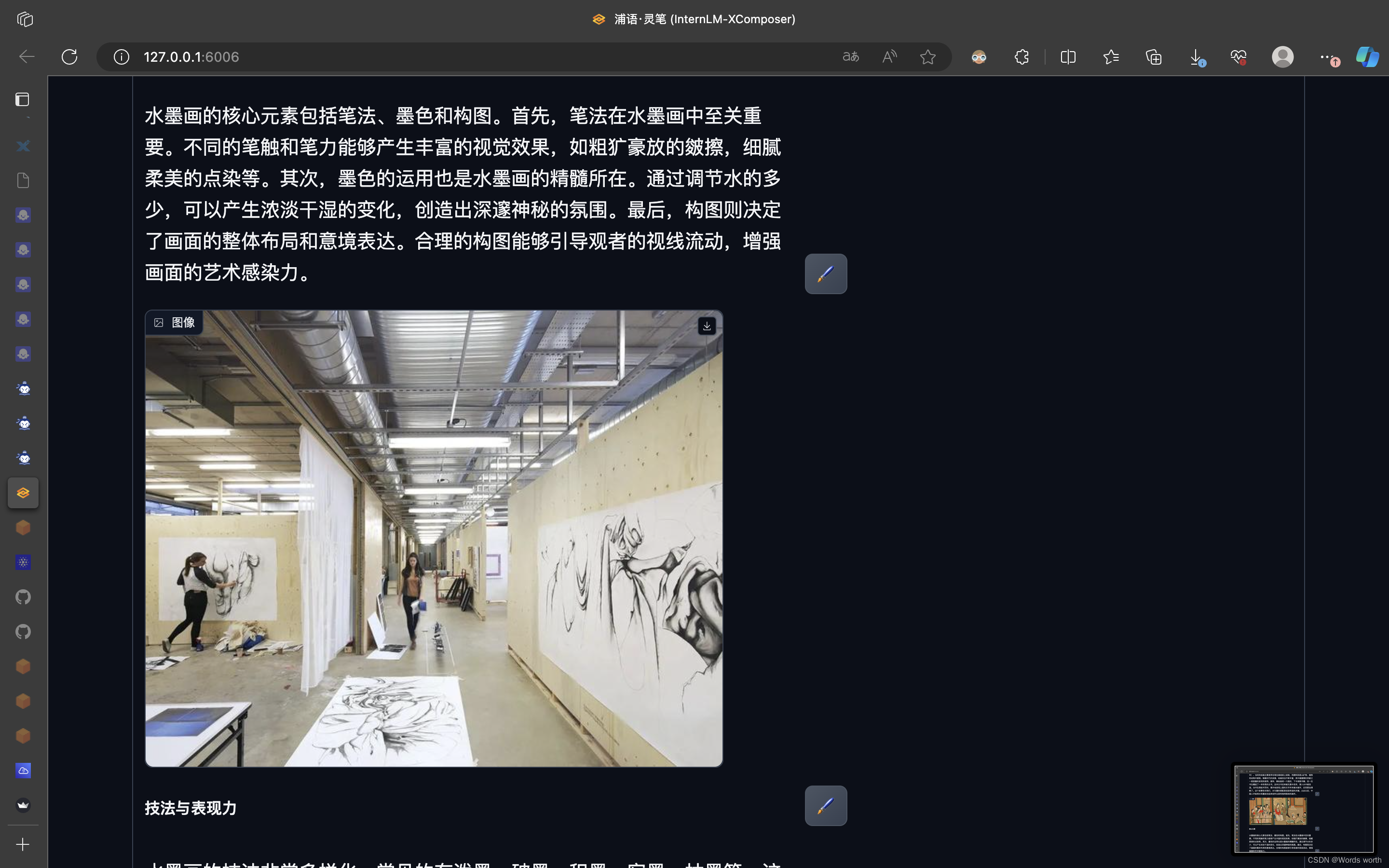Open the favorites list
1389x868 pixels.
click(x=1111, y=57)
